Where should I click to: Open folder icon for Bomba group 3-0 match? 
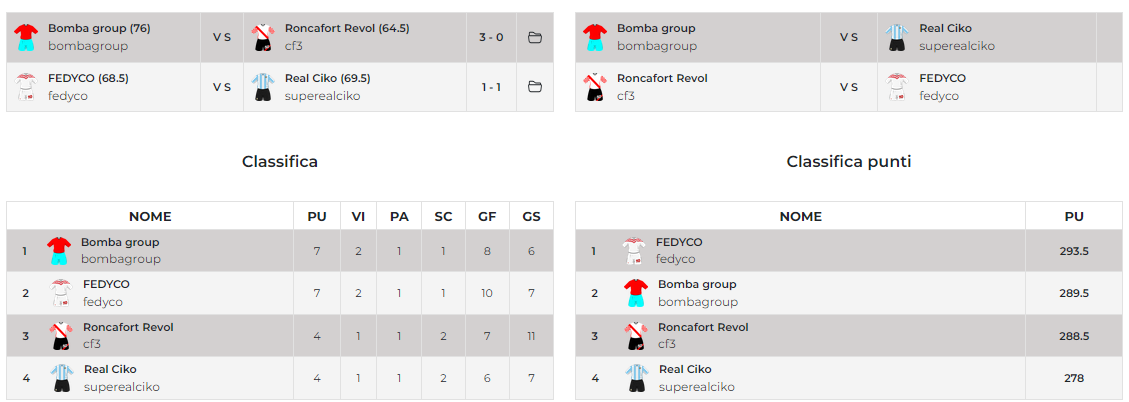pyautogui.click(x=535, y=37)
